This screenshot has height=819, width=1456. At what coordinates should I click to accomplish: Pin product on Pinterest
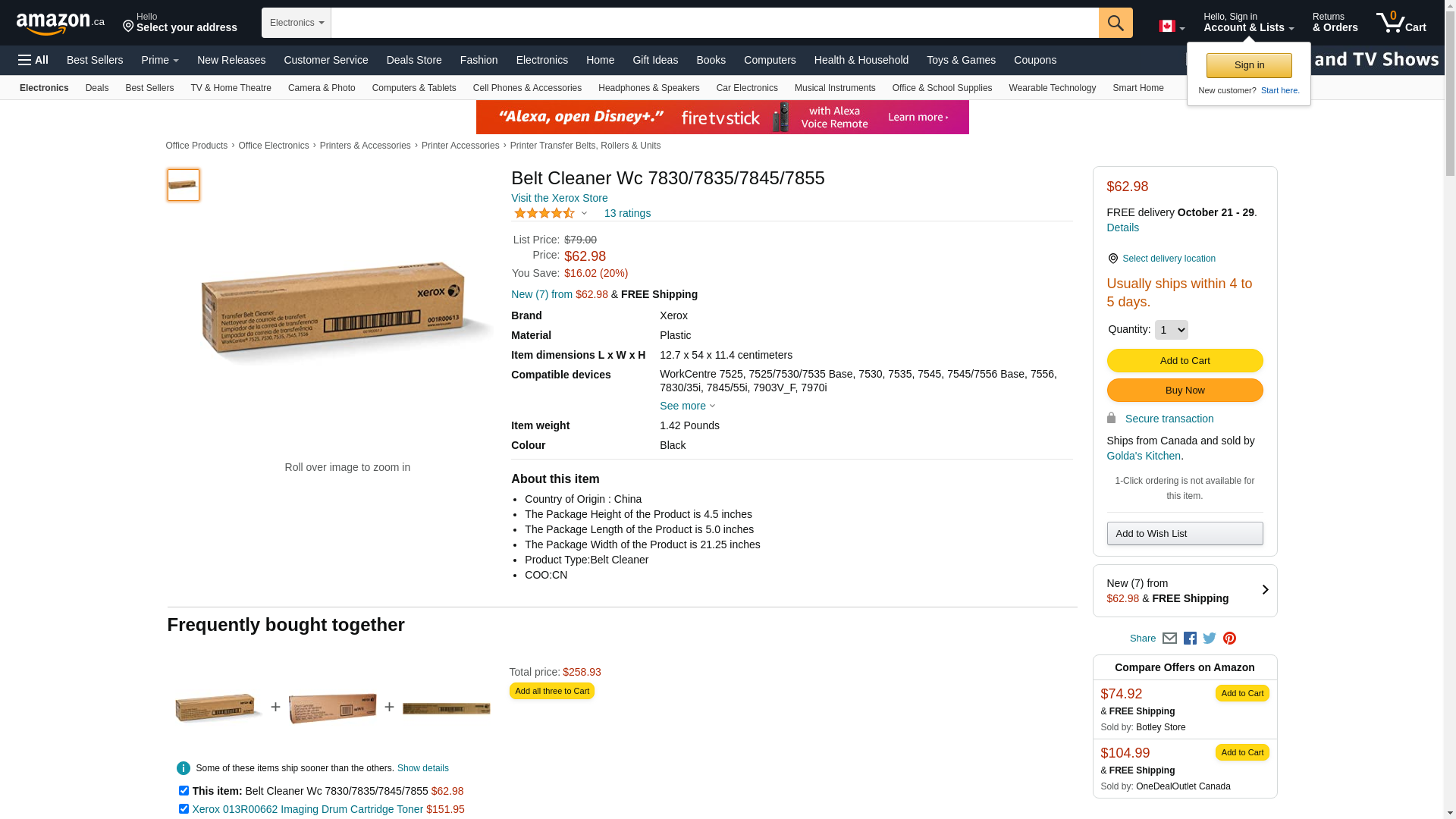pos(1229,639)
